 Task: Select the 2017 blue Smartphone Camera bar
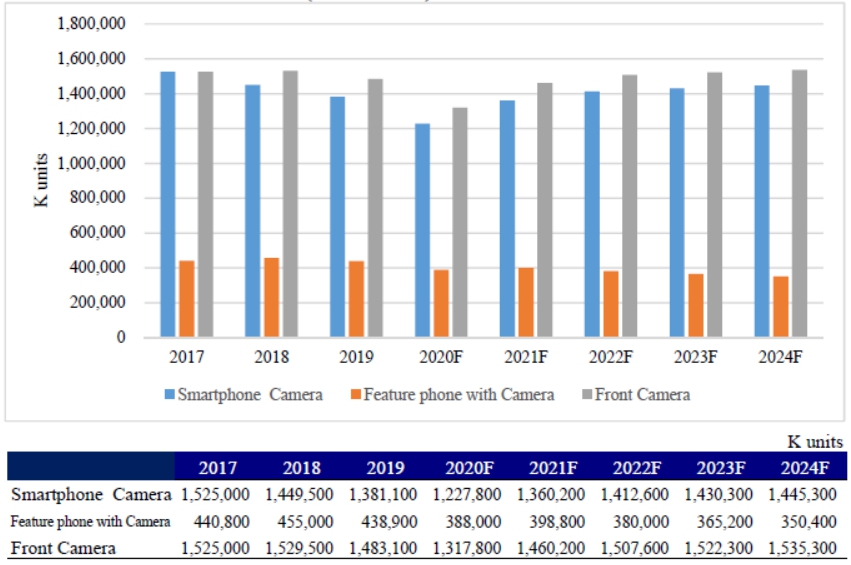pyautogui.click(x=168, y=204)
